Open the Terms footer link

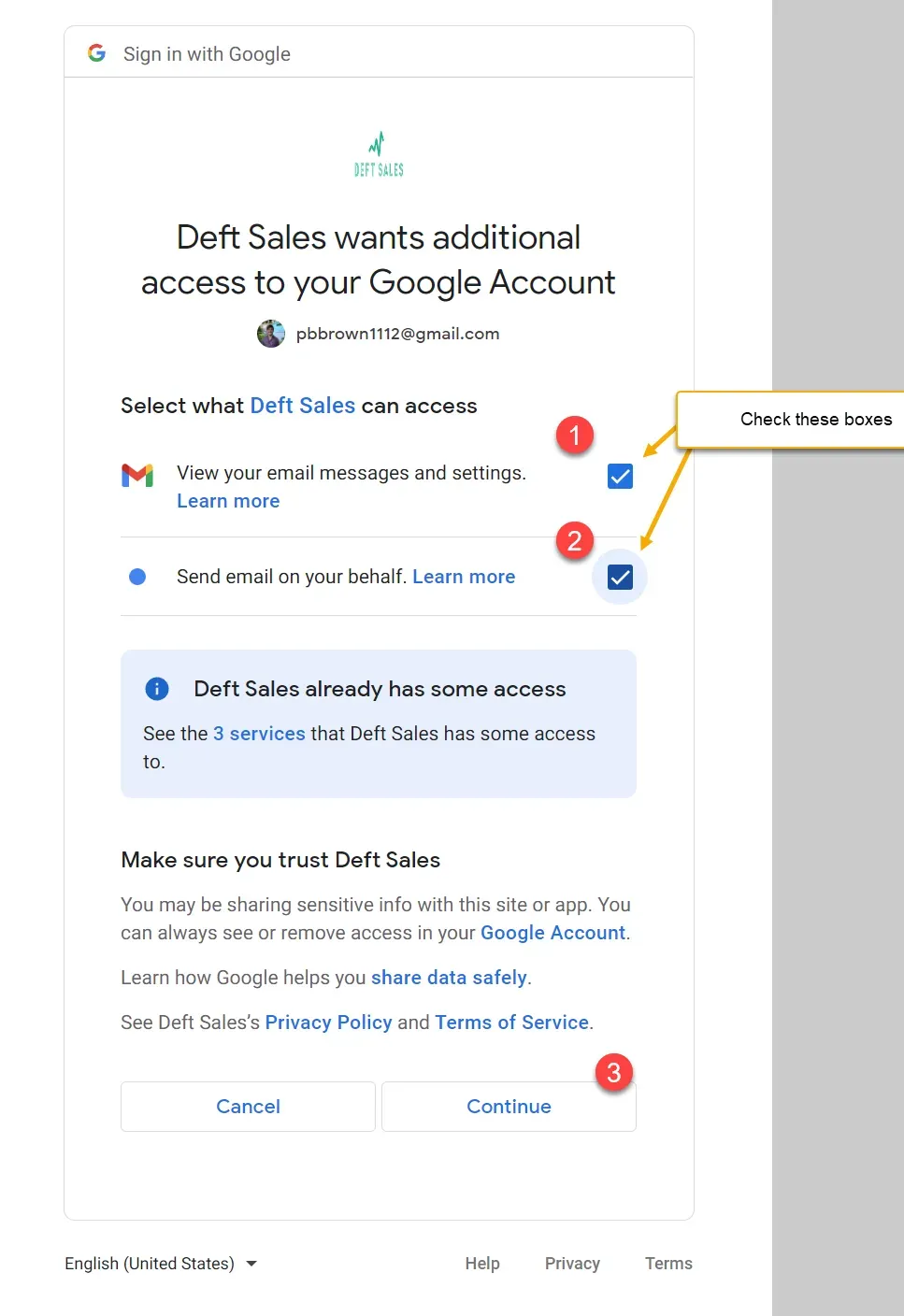click(x=668, y=1264)
